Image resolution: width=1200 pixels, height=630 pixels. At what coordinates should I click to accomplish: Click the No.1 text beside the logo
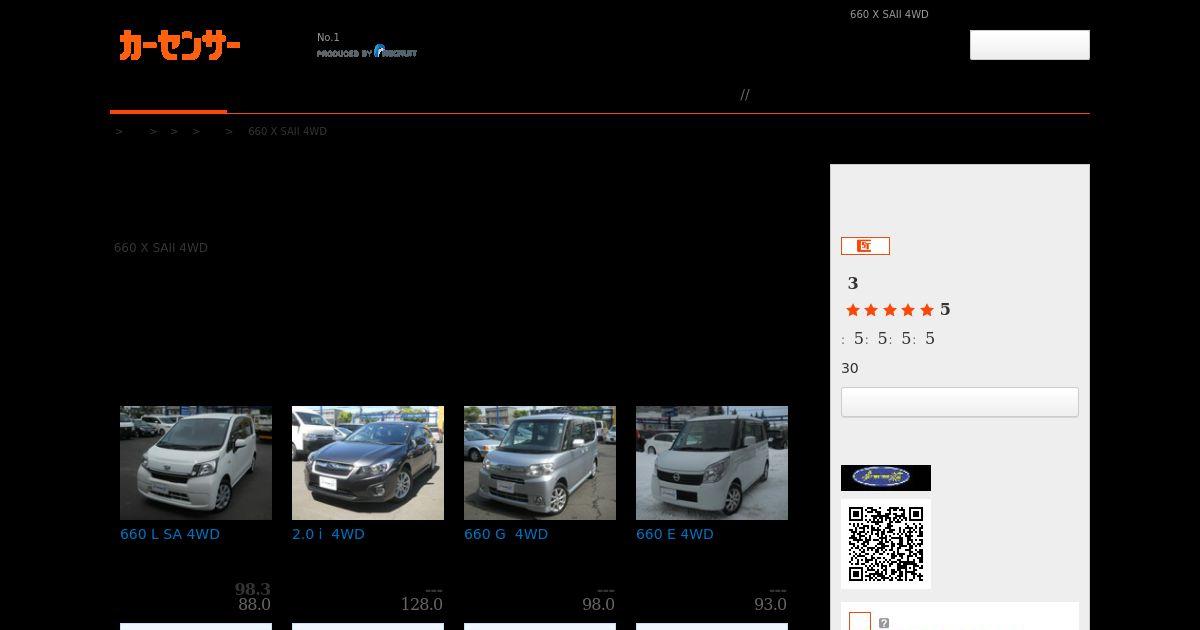(x=328, y=37)
